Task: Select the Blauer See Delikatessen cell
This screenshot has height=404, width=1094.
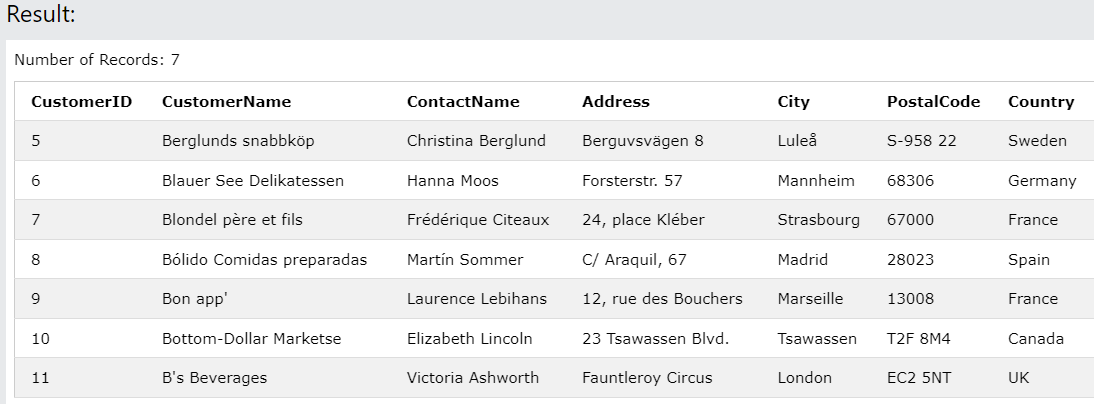Action: (x=253, y=181)
